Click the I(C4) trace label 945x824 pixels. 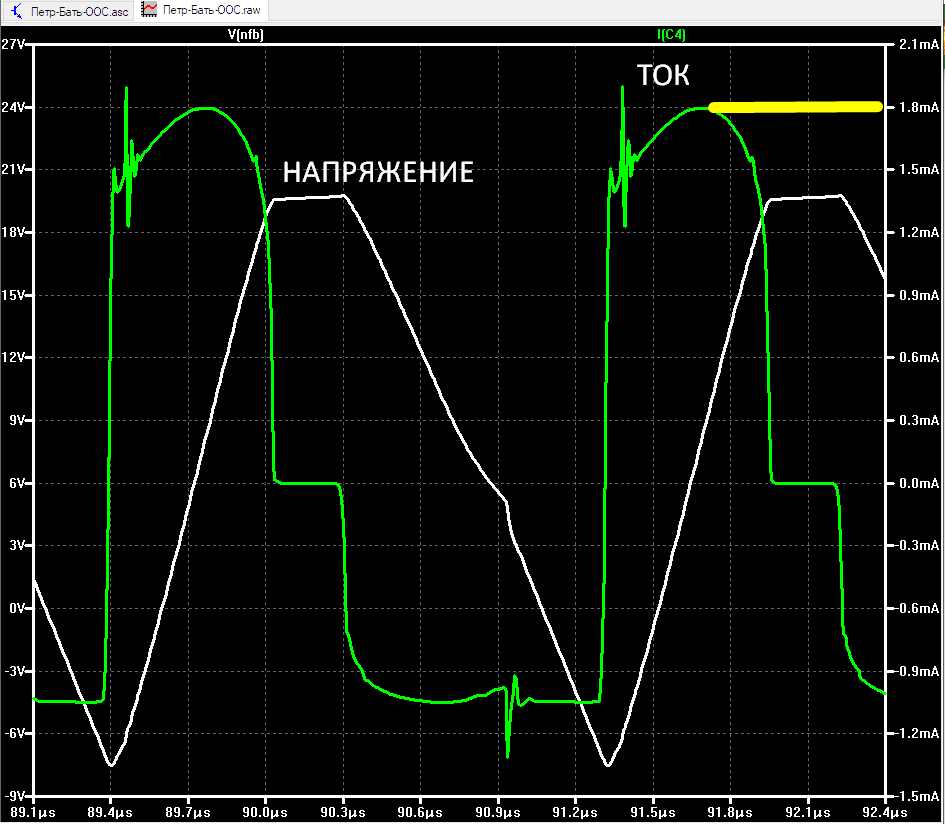coord(671,35)
